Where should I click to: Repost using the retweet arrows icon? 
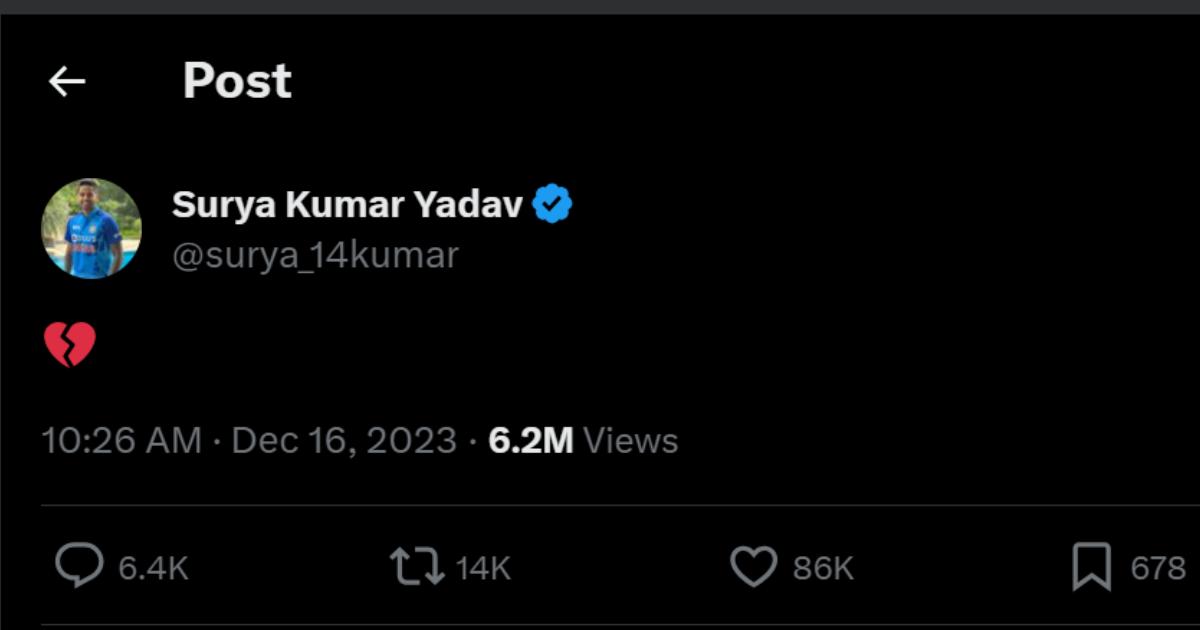(417, 568)
